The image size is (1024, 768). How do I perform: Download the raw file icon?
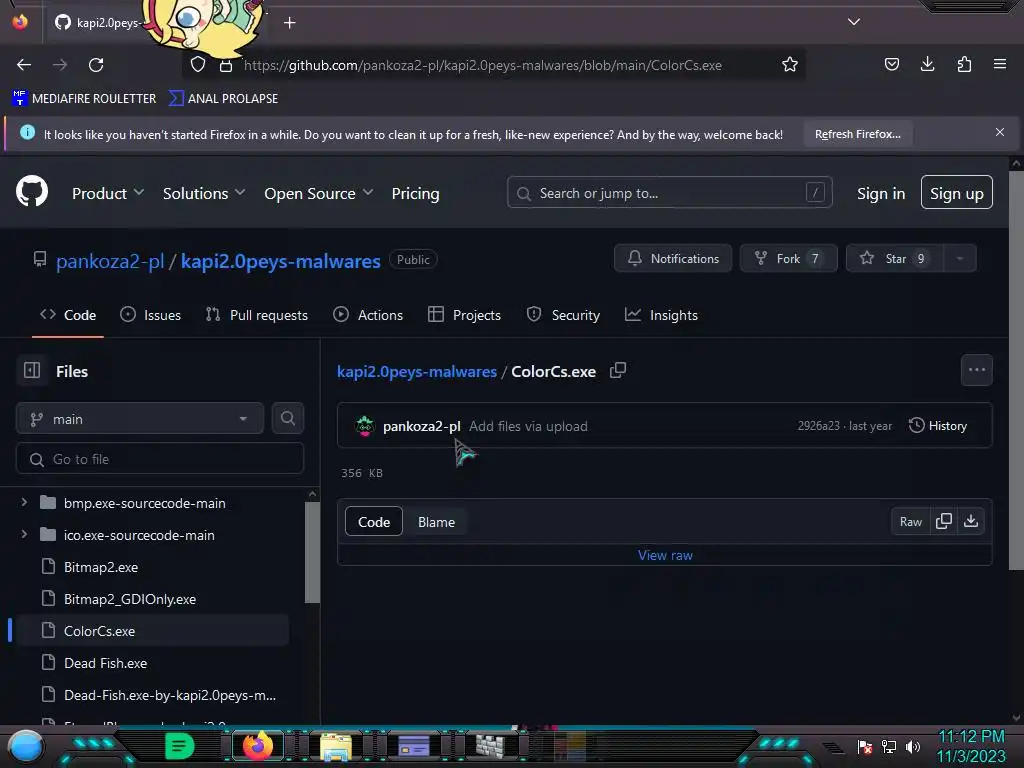click(x=971, y=521)
